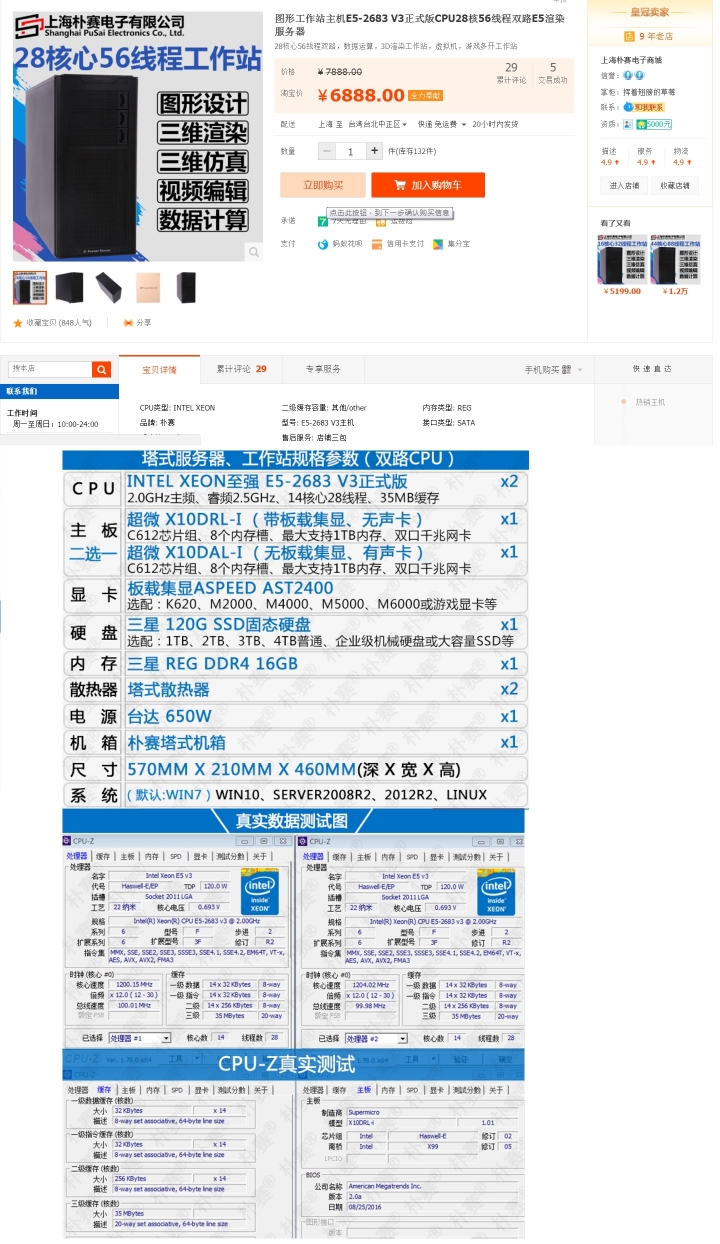Open the 台湾台北中正区 delivery destination dropdown
This screenshot has width=720, height=1244.
tap(378, 124)
